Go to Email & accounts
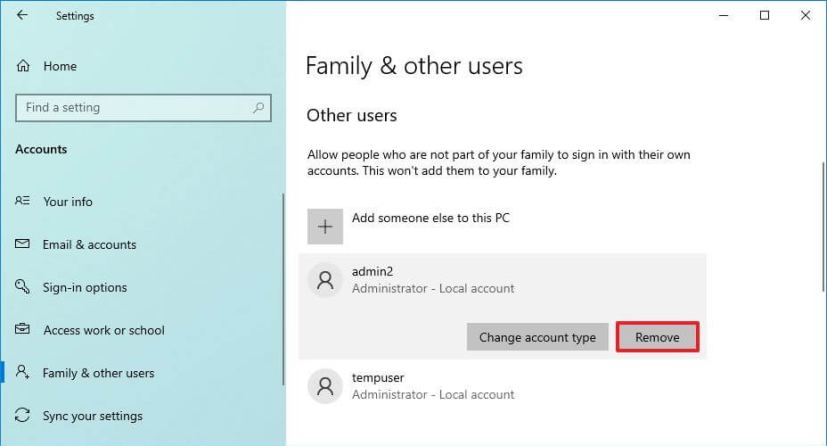Image resolution: width=827 pixels, height=446 pixels. coord(89,245)
